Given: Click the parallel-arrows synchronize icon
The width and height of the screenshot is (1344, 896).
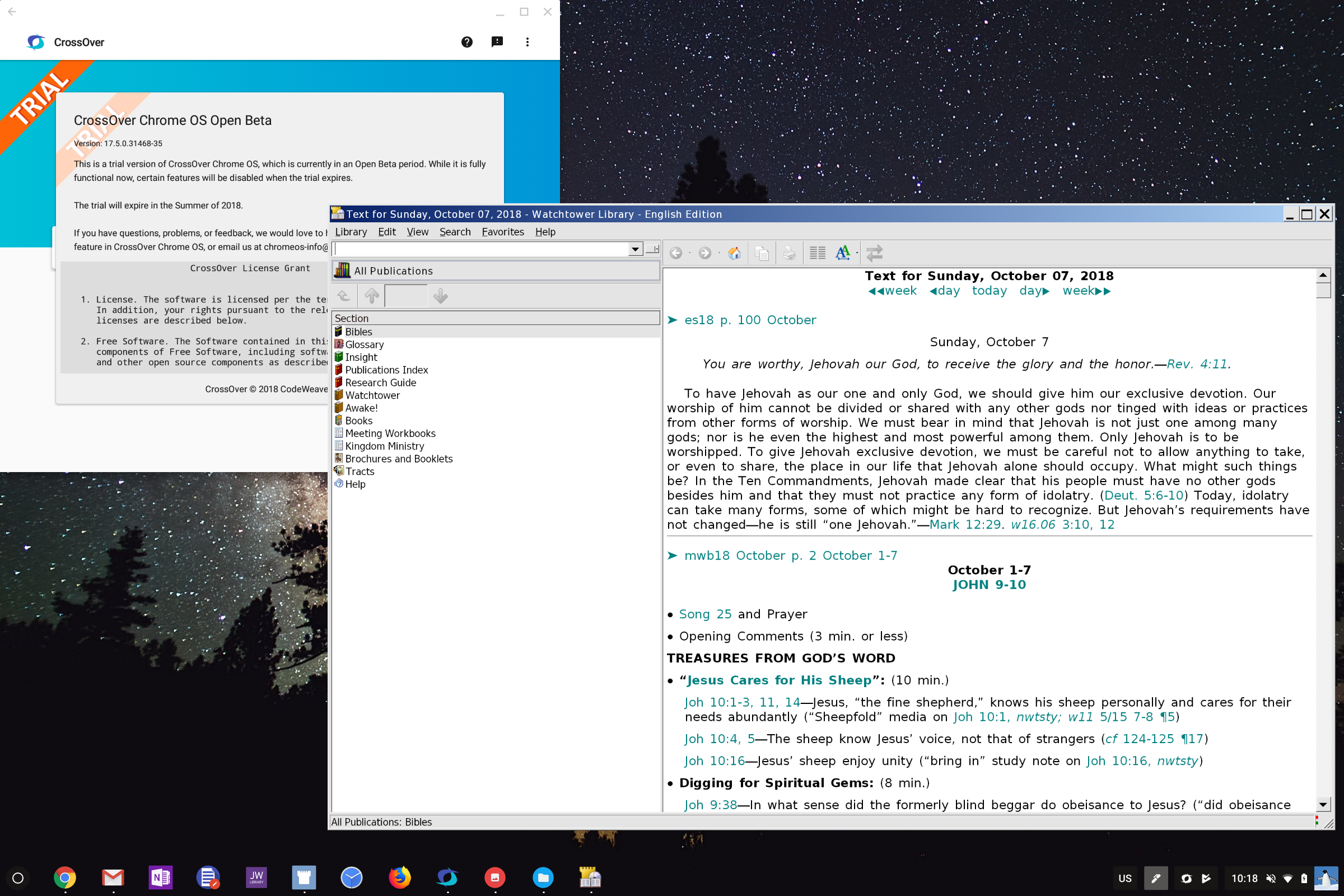Looking at the screenshot, I should (875, 253).
